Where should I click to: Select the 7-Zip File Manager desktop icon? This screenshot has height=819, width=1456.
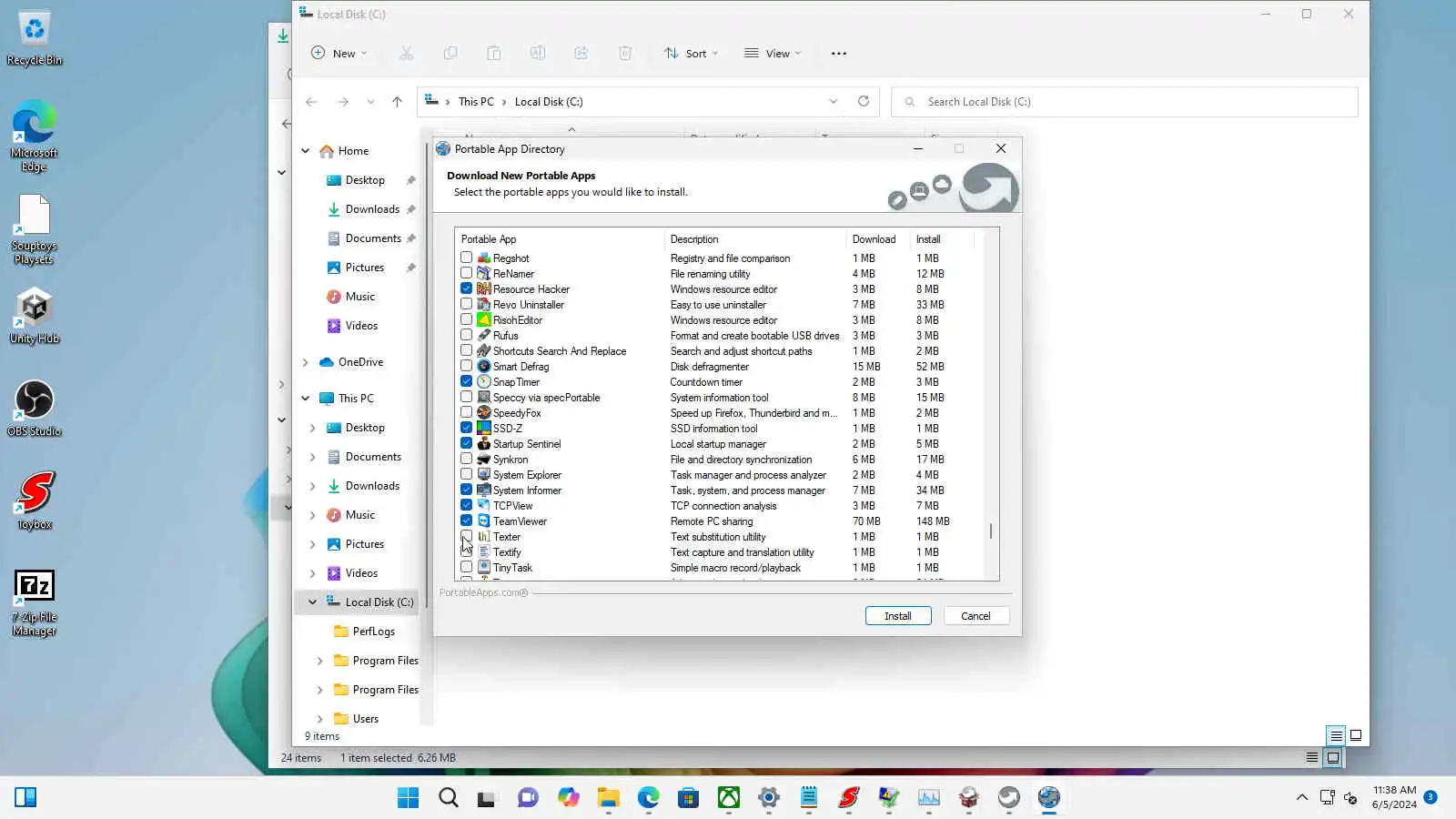tap(35, 602)
